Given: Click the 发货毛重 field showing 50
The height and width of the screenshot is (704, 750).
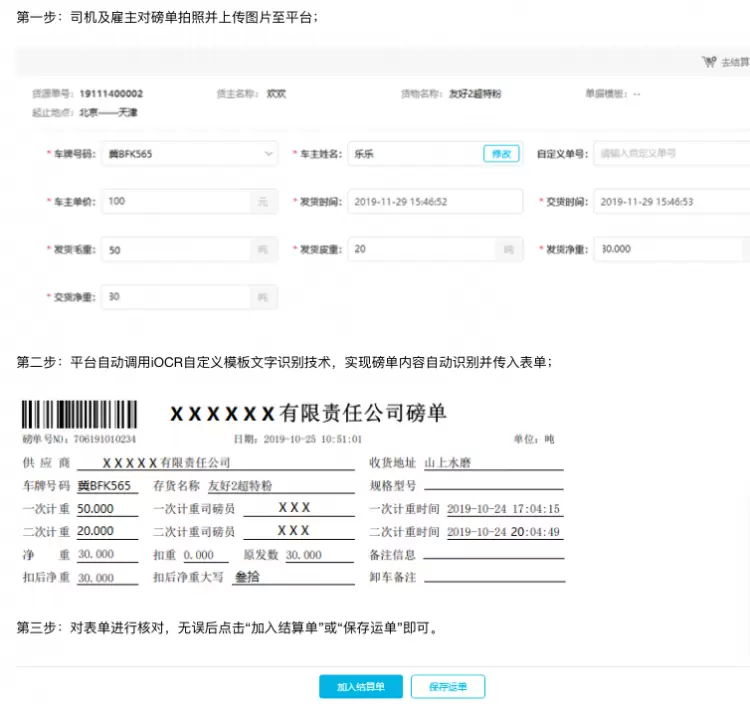Looking at the screenshot, I should pyautogui.click(x=175, y=249).
